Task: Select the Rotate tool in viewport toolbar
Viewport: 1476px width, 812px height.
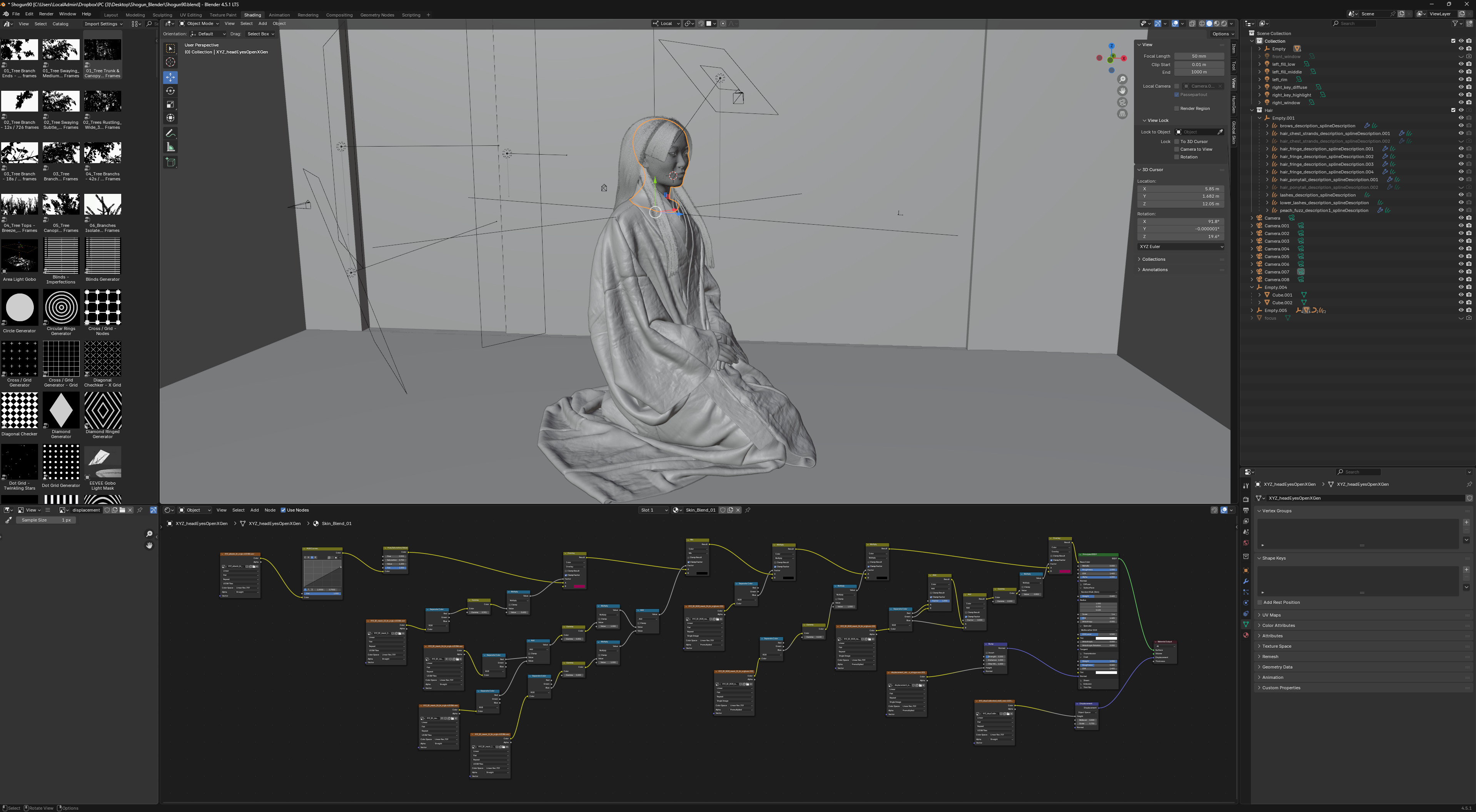Action: click(x=170, y=90)
